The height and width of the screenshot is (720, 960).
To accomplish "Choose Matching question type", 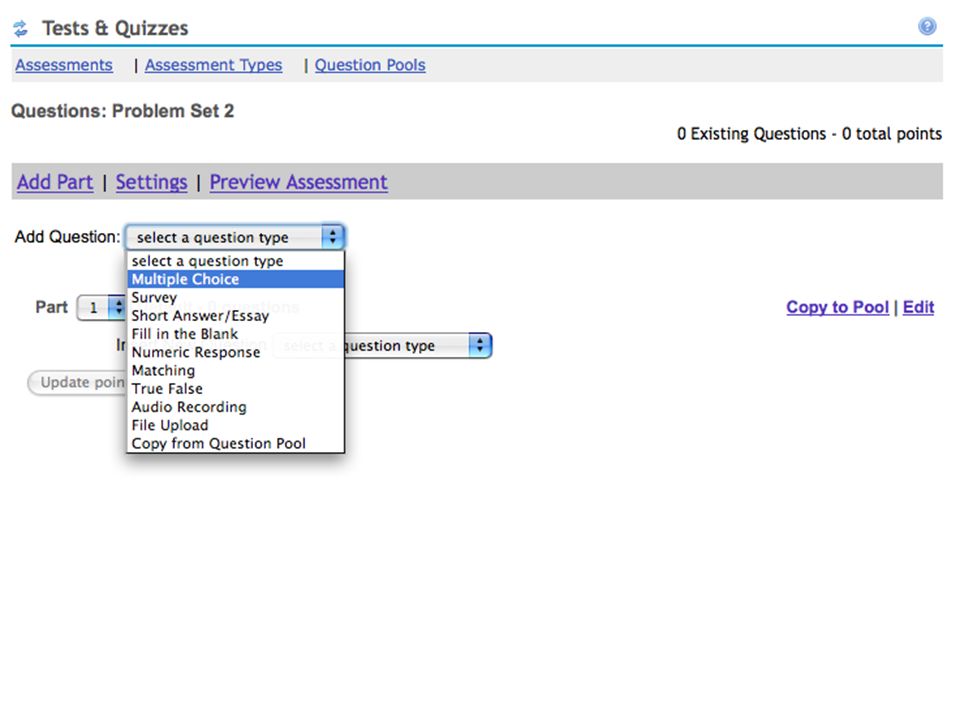I will 236,370.
